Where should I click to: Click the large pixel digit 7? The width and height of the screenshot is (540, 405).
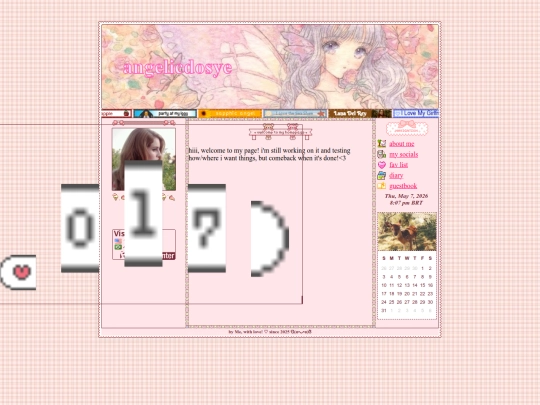click(x=207, y=228)
